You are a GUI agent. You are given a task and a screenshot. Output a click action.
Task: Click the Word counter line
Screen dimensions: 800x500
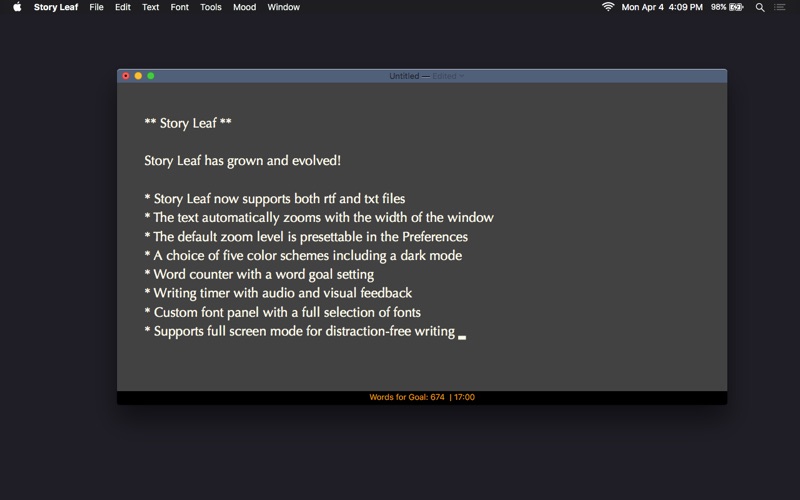259,274
